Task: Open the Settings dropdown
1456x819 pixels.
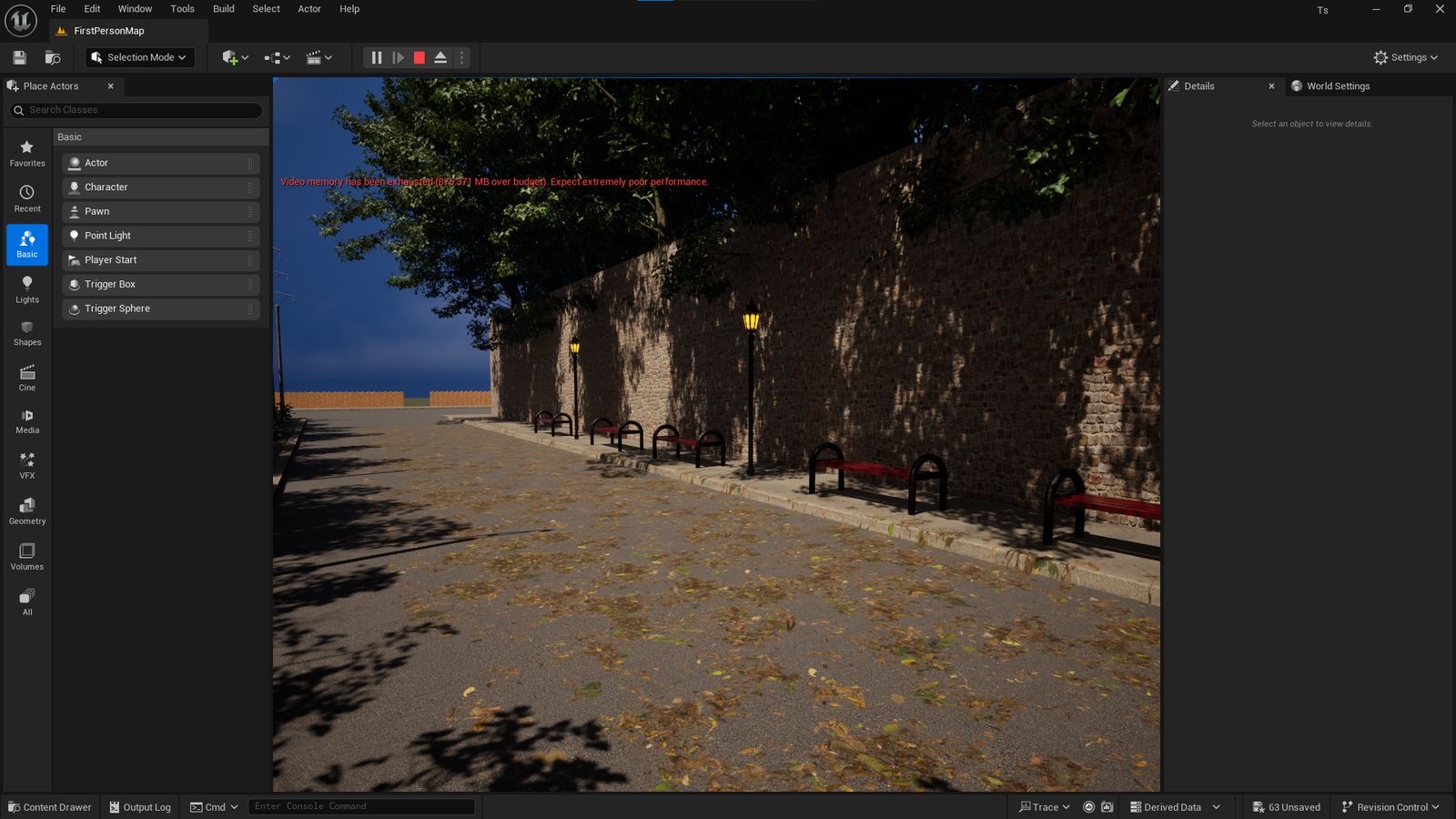Action: coord(1405,57)
